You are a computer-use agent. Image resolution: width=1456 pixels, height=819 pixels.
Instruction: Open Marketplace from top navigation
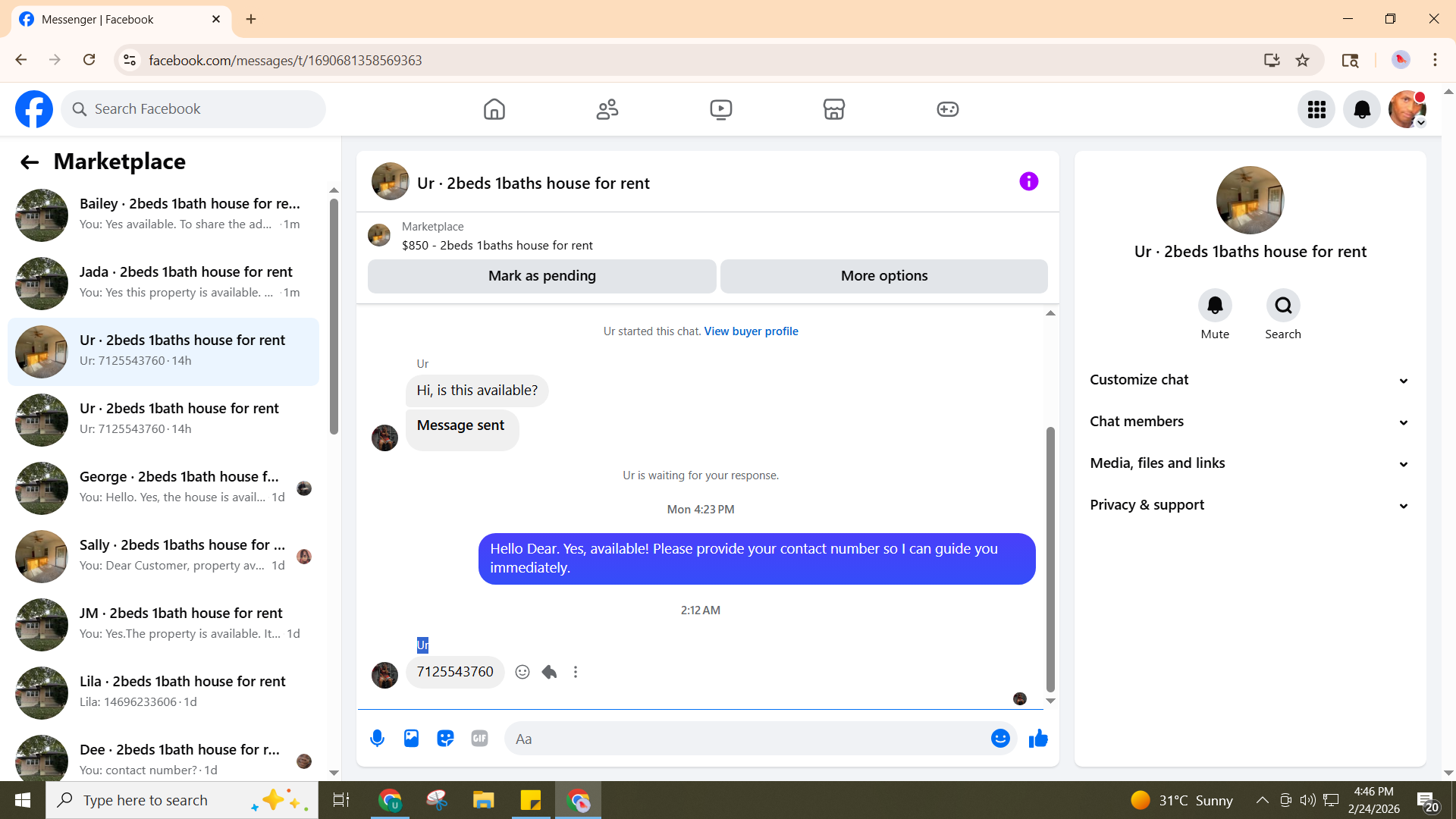point(834,109)
